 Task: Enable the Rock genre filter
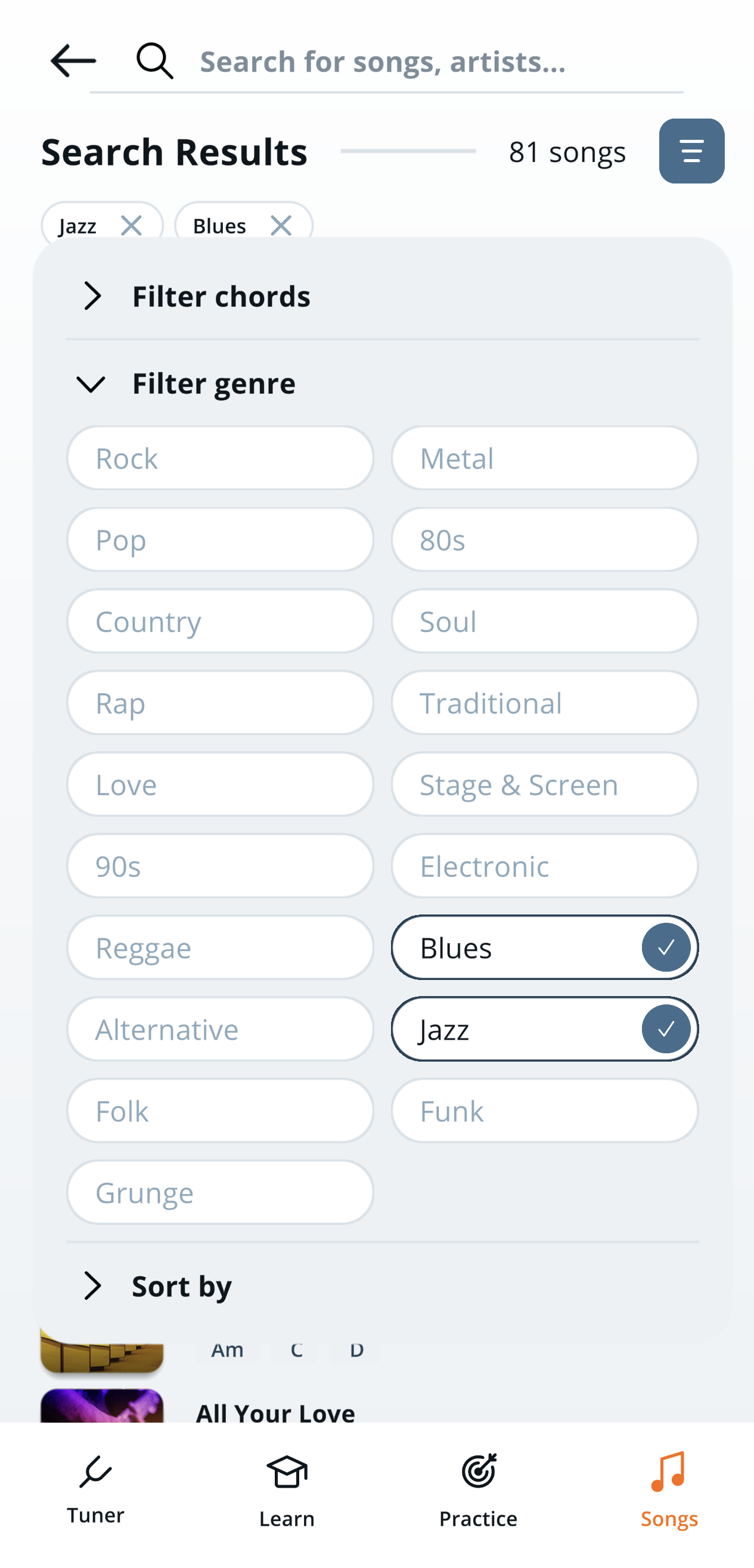(220, 458)
